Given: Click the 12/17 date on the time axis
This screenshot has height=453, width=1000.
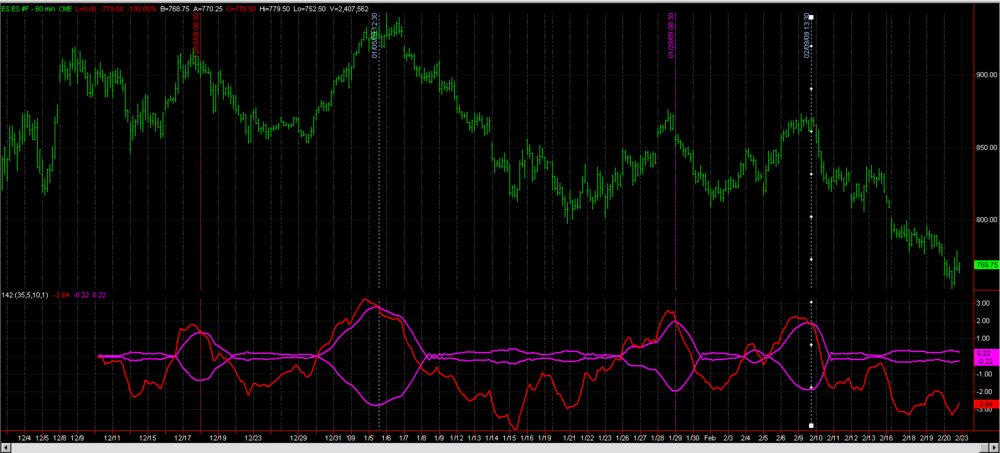Looking at the screenshot, I should click(x=182, y=438).
